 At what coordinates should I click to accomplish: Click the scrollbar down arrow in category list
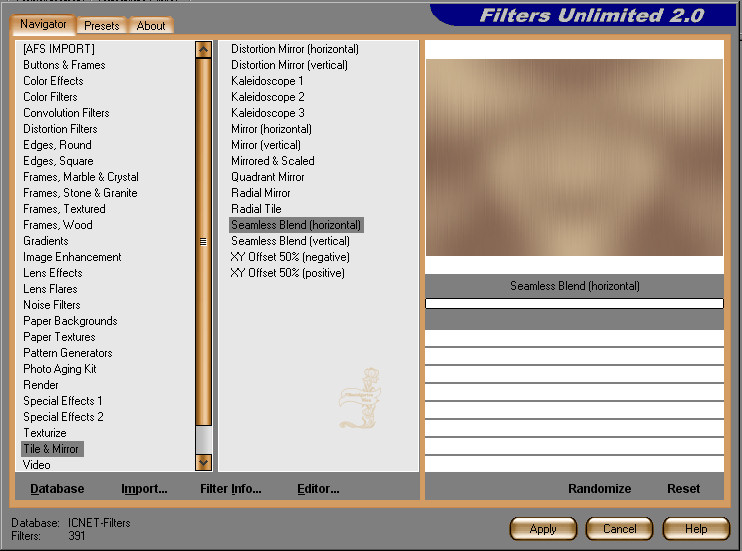click(x=203, y=462)
